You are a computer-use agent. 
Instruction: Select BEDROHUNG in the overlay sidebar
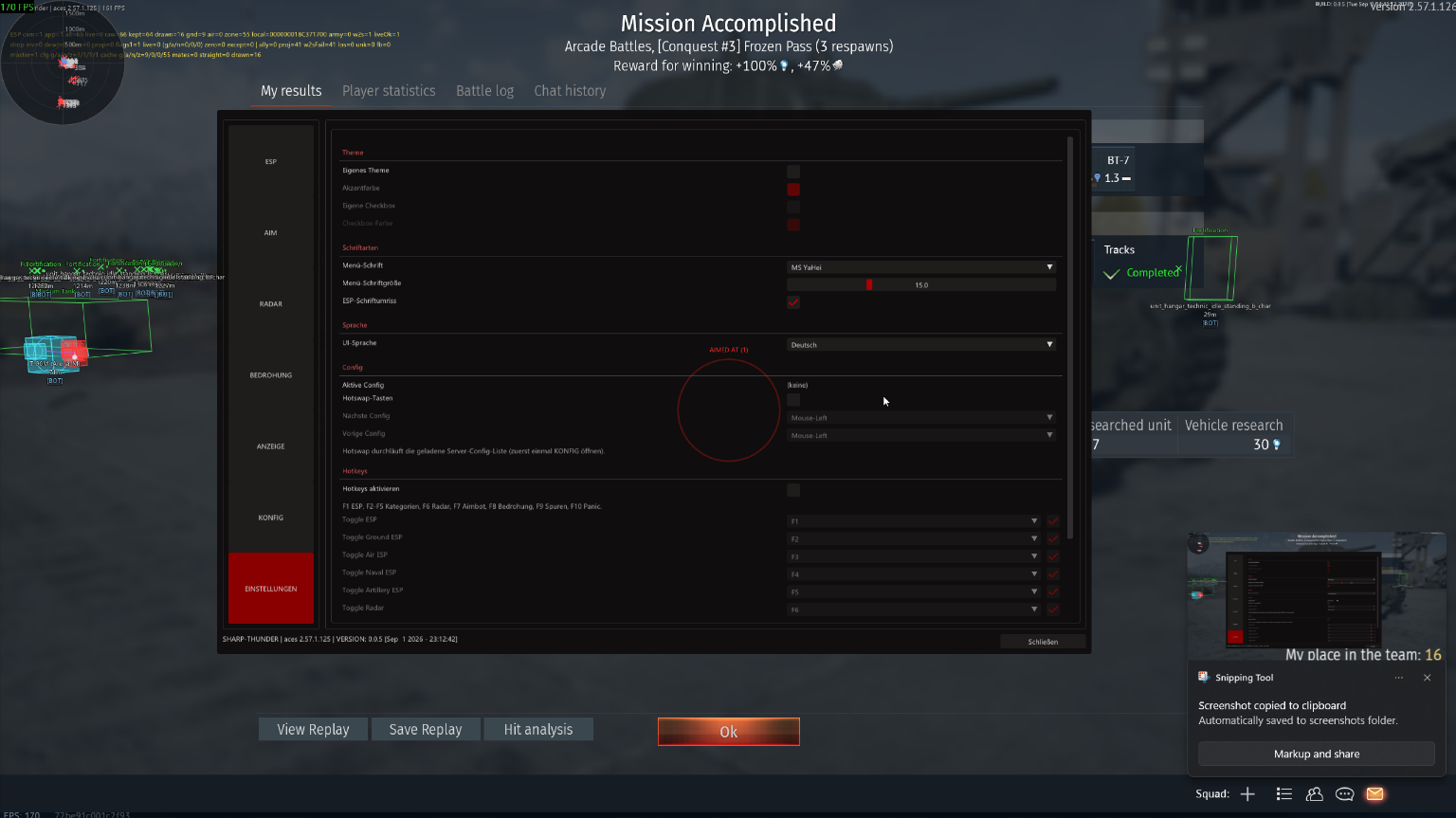(271, 375)
